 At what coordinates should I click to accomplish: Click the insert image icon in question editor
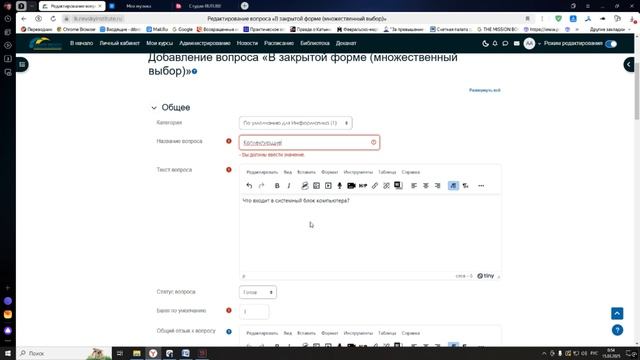pyautogui.click(x=316, y=186)
